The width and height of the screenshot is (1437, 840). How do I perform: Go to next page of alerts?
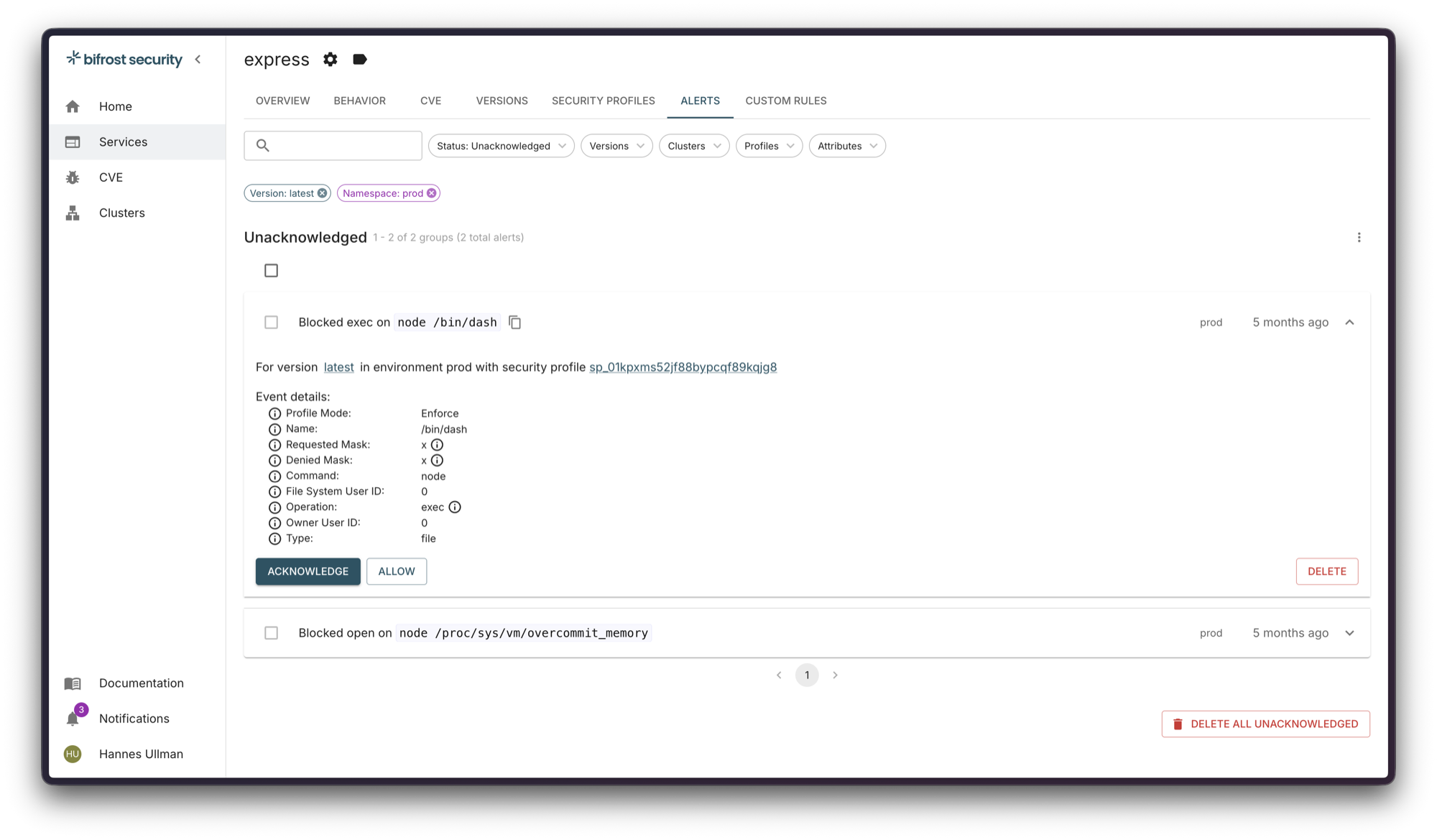(x=835, y=675)
